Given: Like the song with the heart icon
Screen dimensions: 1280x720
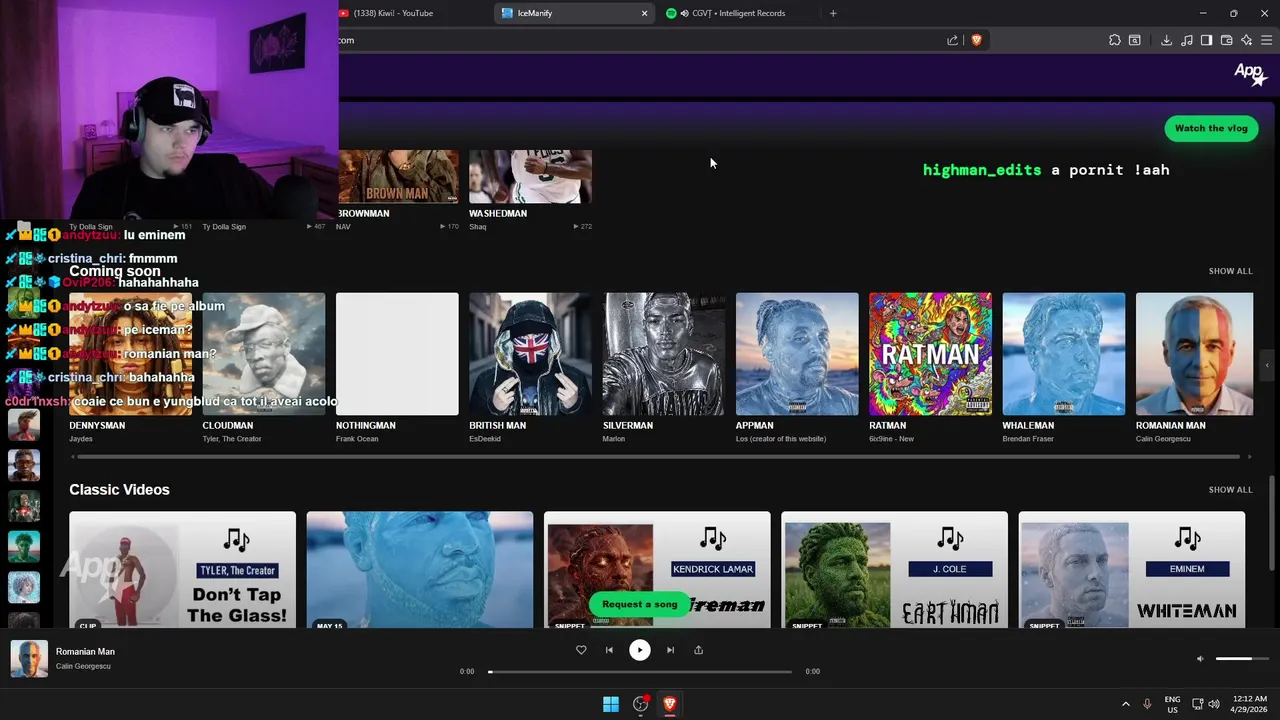Looking at the screenshot, I should [581, 650].
